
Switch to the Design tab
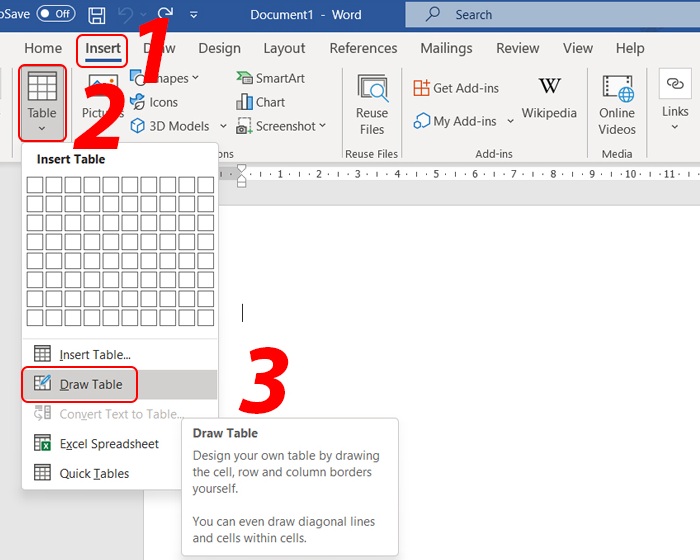(219, 48)
